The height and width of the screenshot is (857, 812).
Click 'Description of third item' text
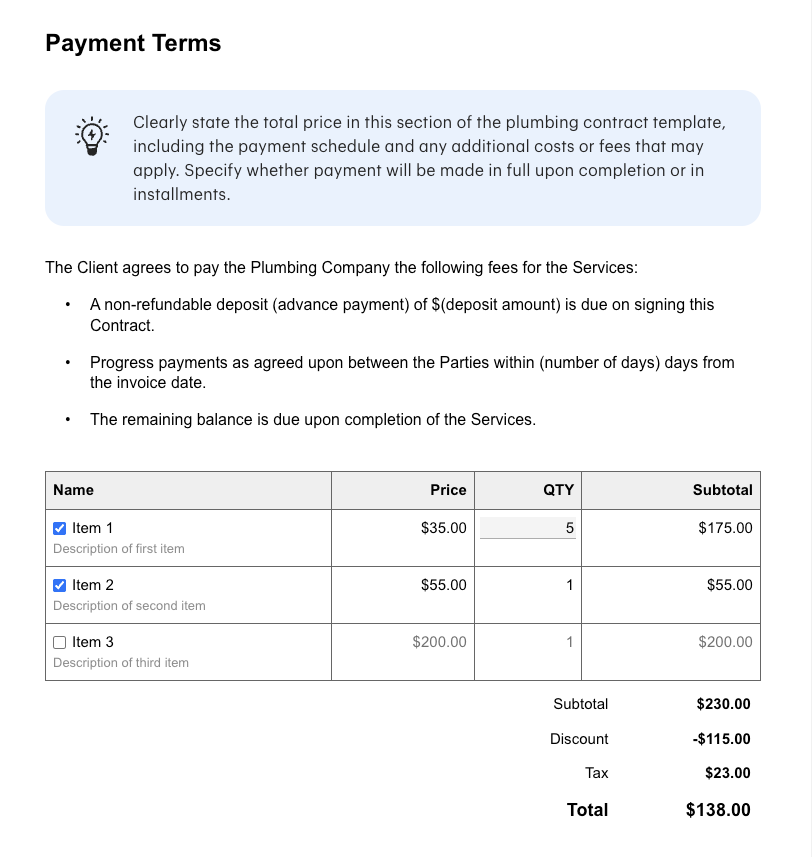(x=121, y=663)
